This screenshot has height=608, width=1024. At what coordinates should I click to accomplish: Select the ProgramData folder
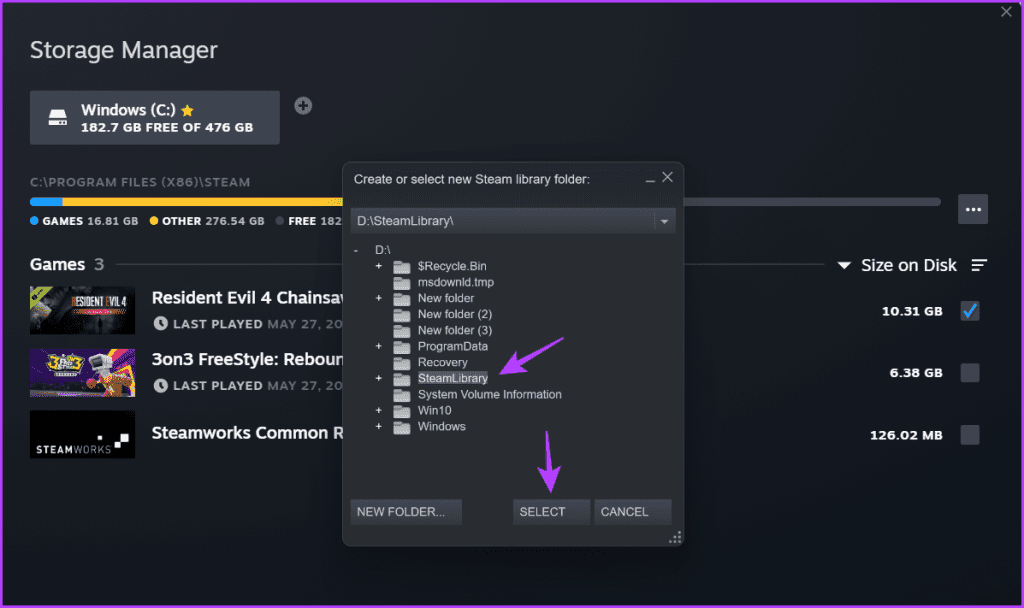point(453,346)
